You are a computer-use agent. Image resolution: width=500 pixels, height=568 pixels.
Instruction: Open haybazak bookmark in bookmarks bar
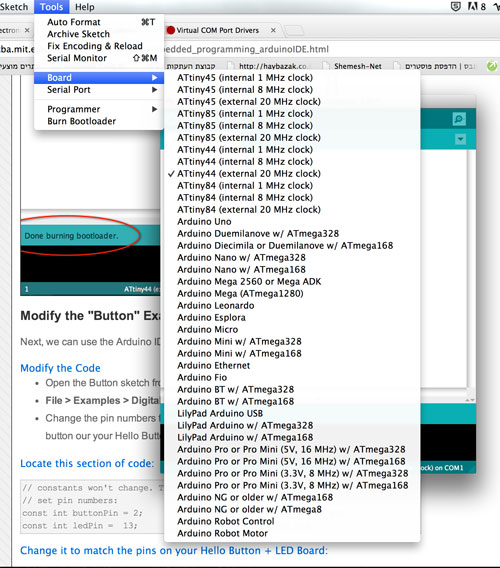click(268, 66)
